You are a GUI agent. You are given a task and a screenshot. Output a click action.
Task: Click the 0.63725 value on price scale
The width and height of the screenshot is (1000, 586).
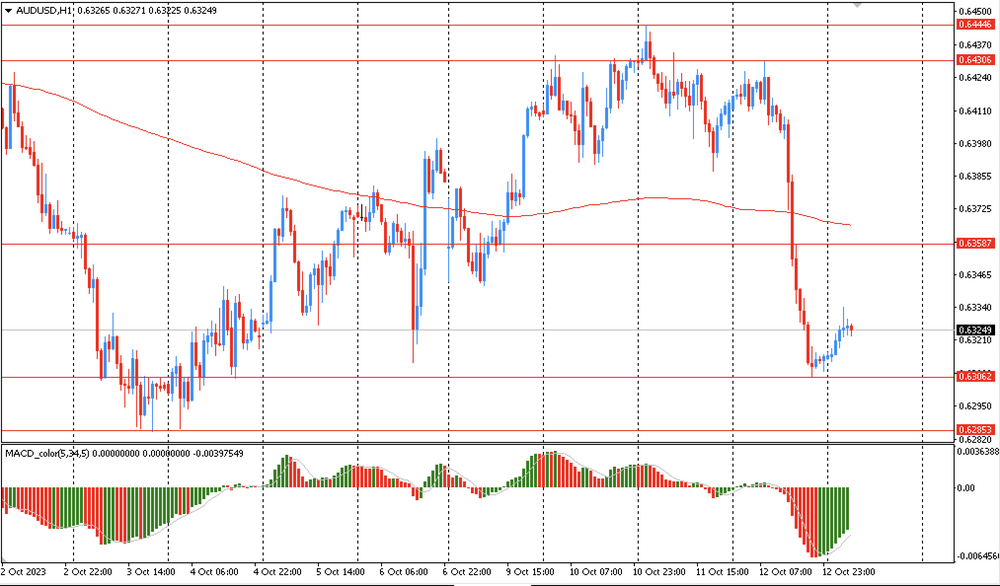click(974, 209)
